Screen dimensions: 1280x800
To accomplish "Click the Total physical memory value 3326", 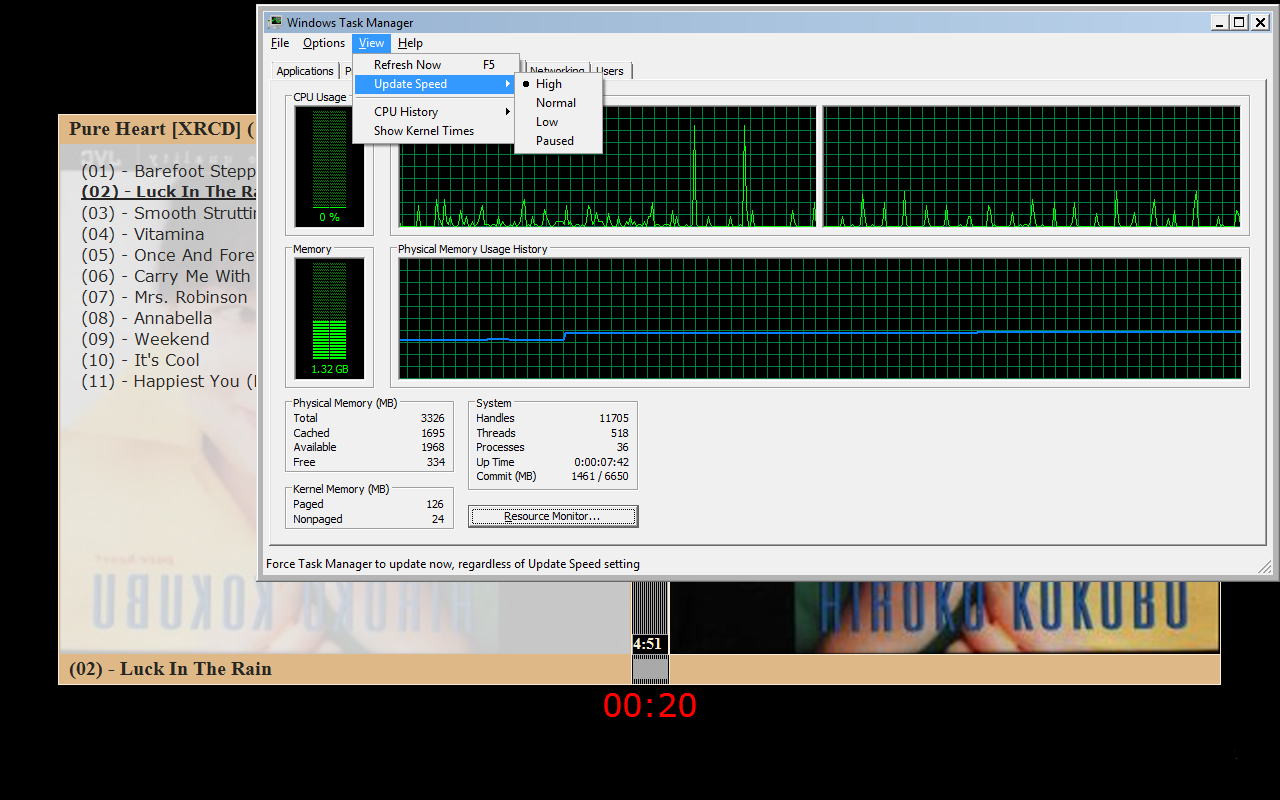I will tap(433, 418).
